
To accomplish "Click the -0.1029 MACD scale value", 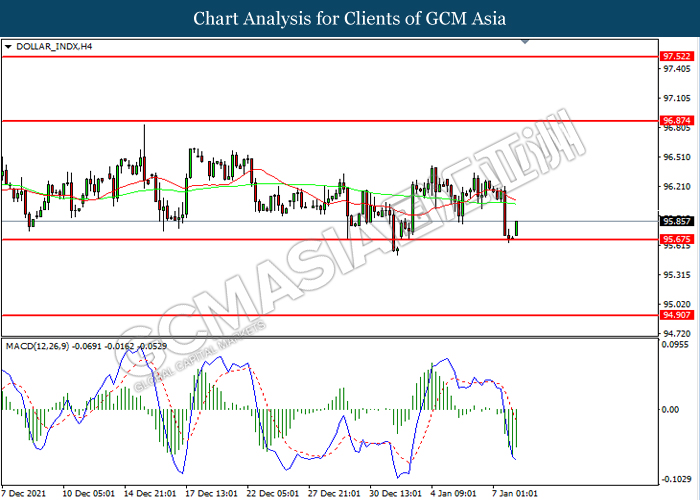I will (x=676, y=479).
